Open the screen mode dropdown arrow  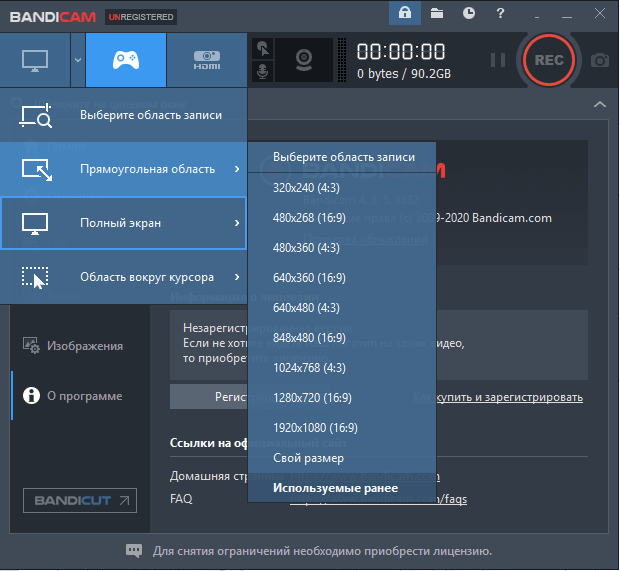point(78,60)
